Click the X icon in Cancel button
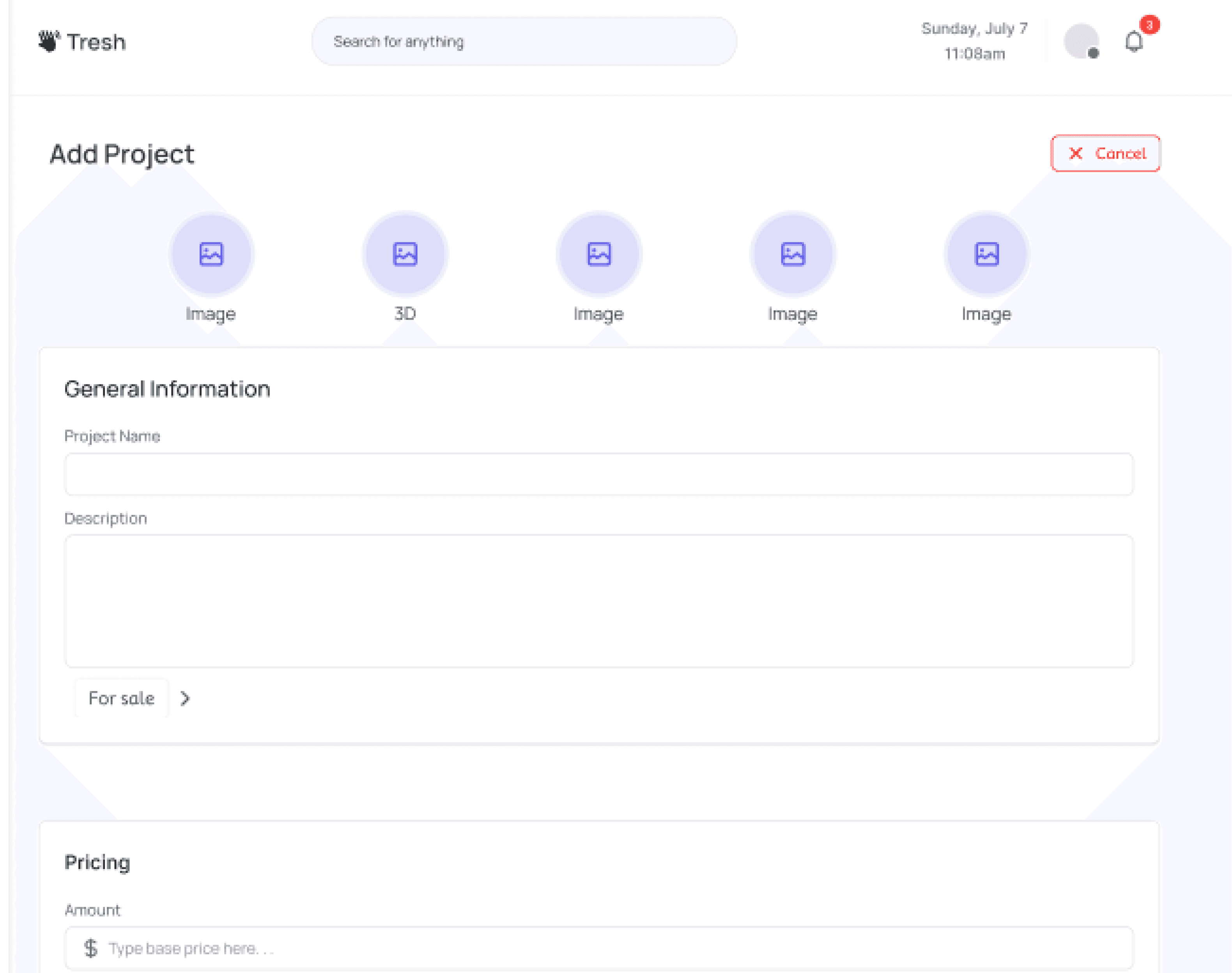1232x973 pixels. click(1075, 153)
